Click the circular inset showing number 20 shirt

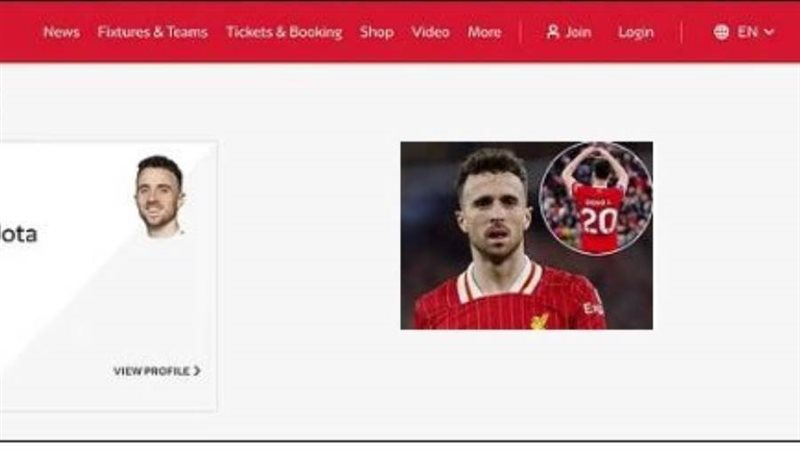tap(595, 199)
